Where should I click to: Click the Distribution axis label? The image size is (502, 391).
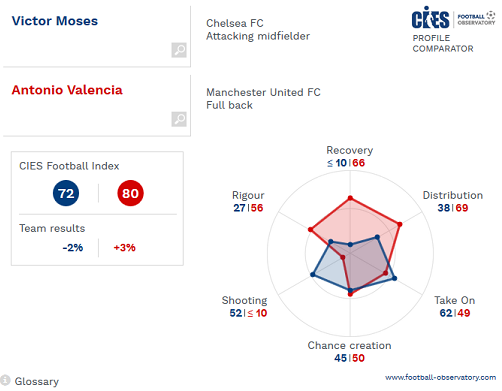tap(453, 195)
